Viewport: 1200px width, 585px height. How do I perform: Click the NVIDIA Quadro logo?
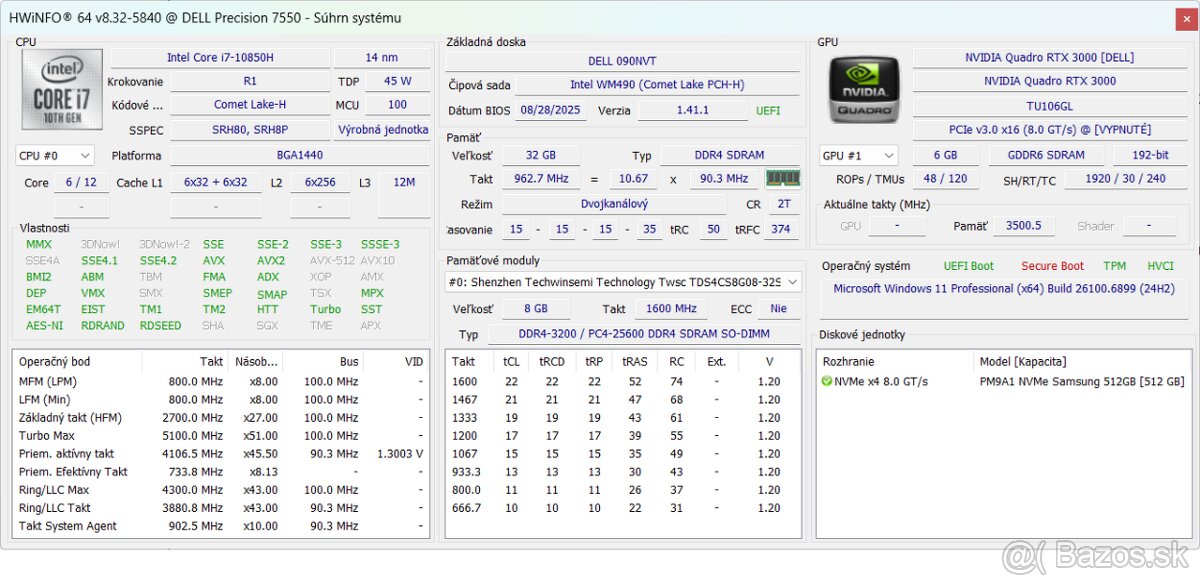tap(863, 89)
